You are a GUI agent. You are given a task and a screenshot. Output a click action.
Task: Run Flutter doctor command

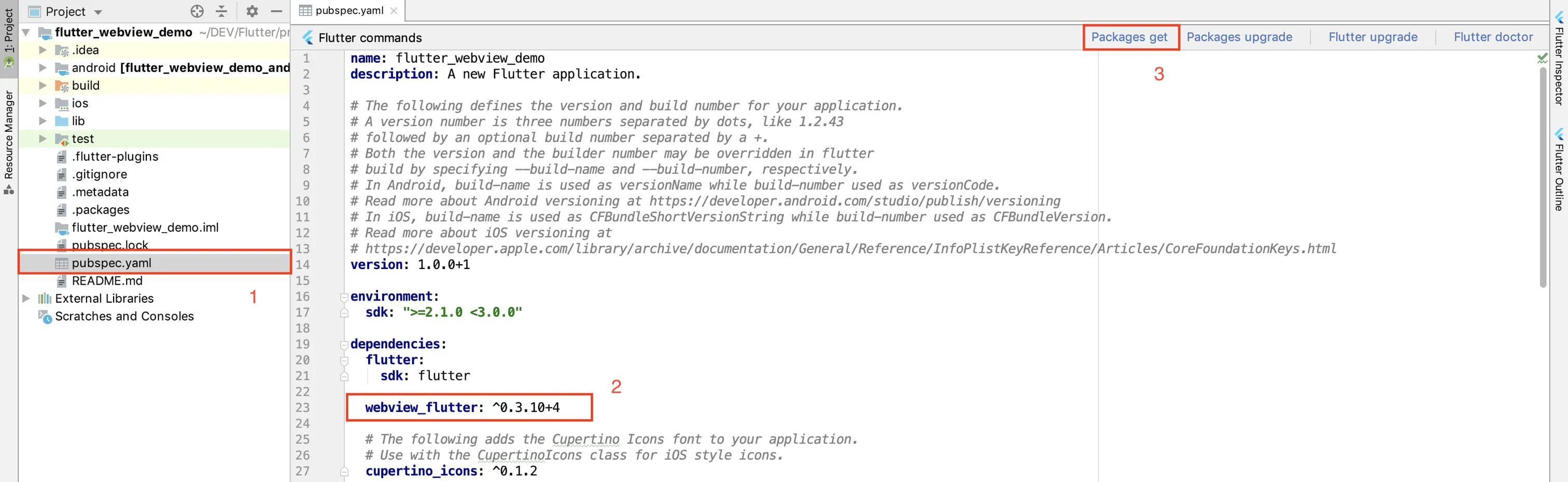pos(1493,37)
